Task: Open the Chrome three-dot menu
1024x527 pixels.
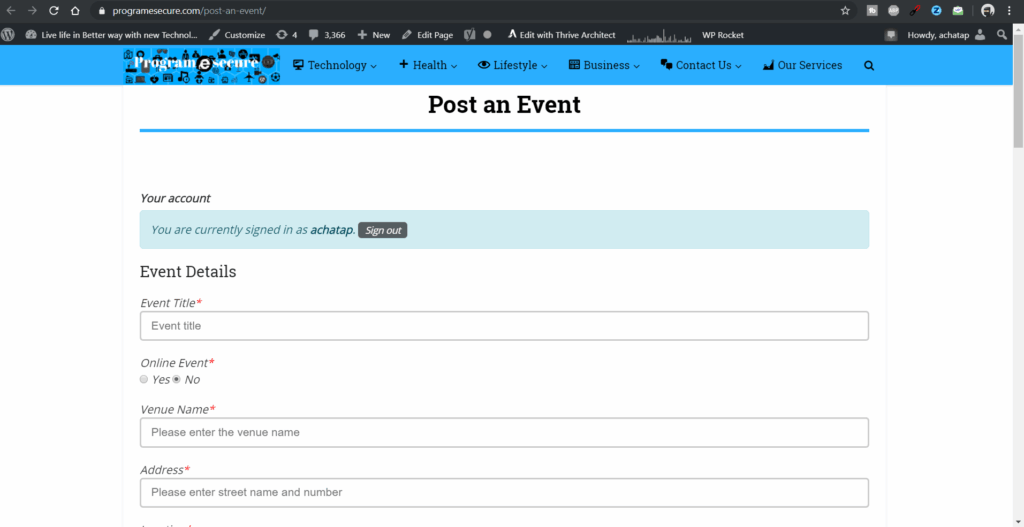Action: [x=1009, y=10]
